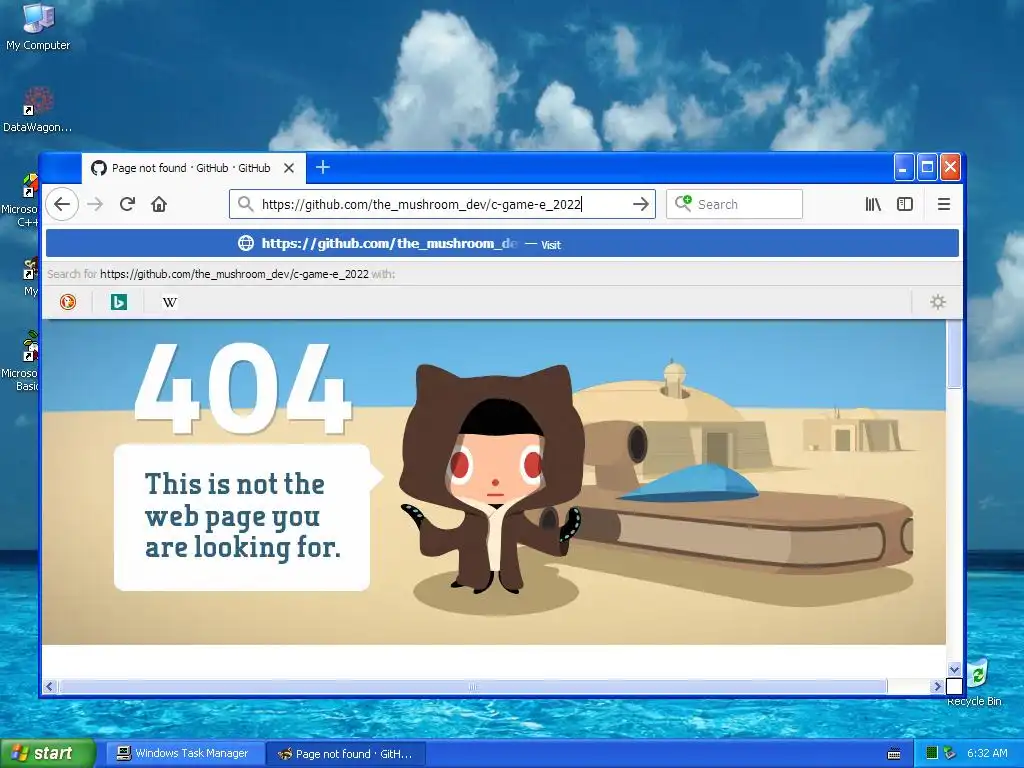Open the Recycle Bin

coord(976,682)
